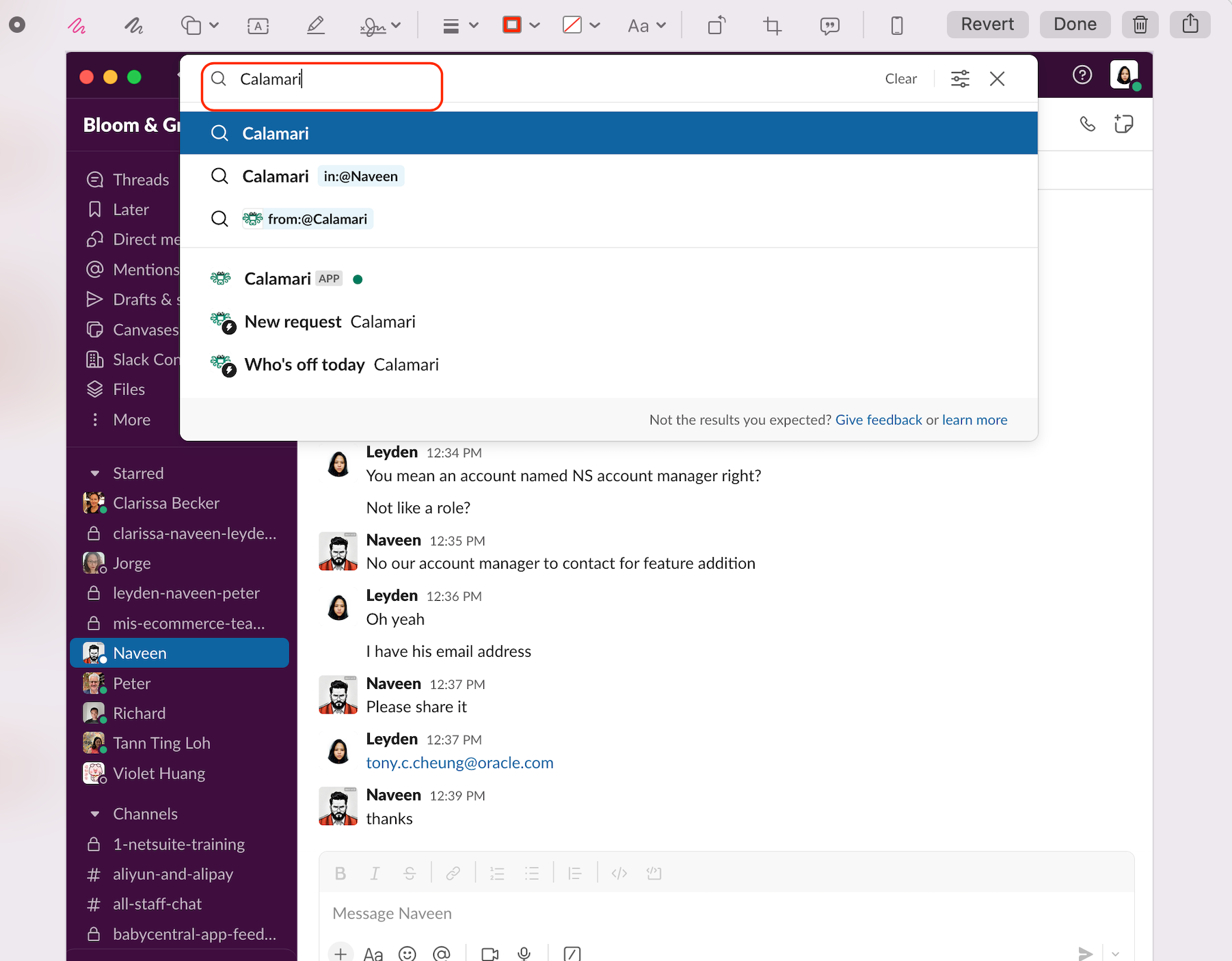
Task: Open the Calamari APP result
Action: point(608,279)
